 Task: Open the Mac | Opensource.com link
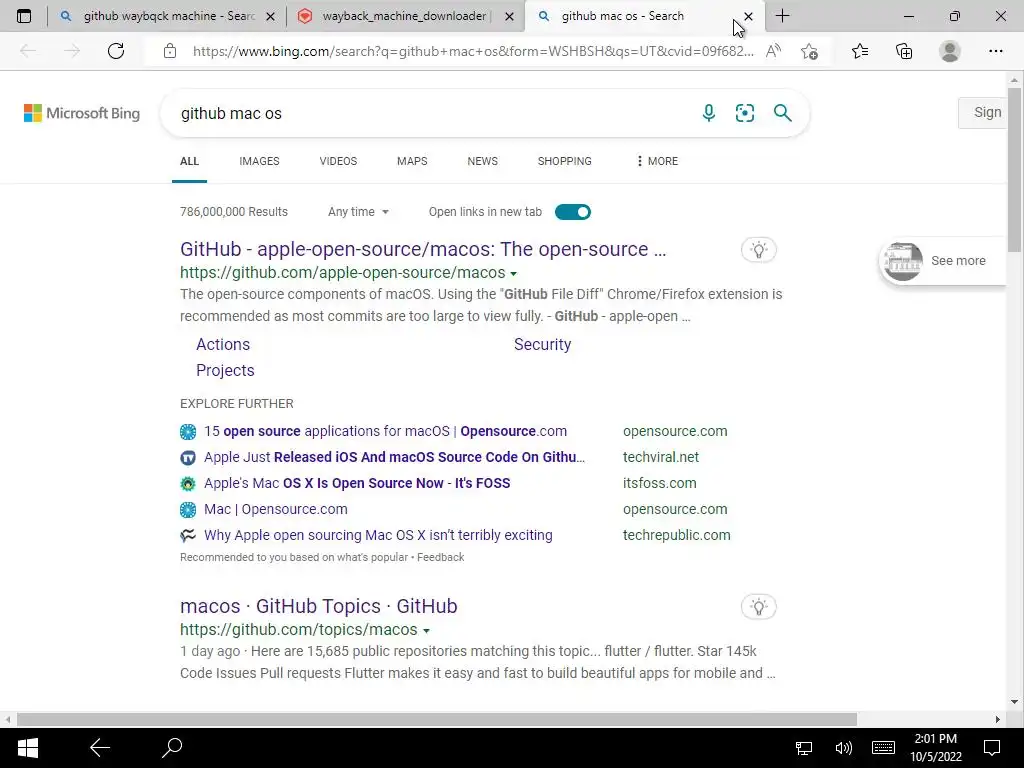tap(276, 509)
